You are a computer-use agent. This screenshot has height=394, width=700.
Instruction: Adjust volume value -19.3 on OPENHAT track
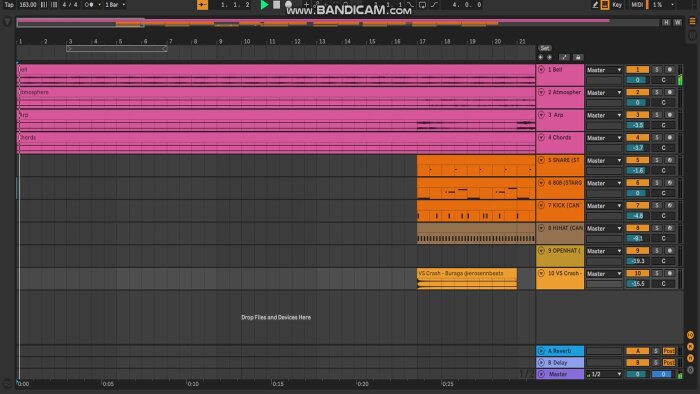638,261
